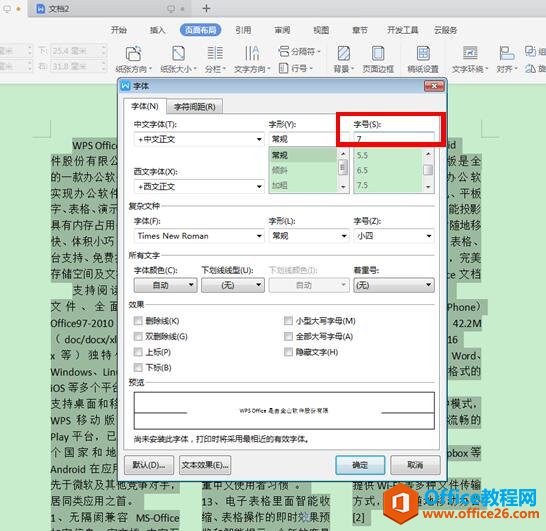
Task: Open the 纸张方向 page orientation tool
Action: coord(134,59)
